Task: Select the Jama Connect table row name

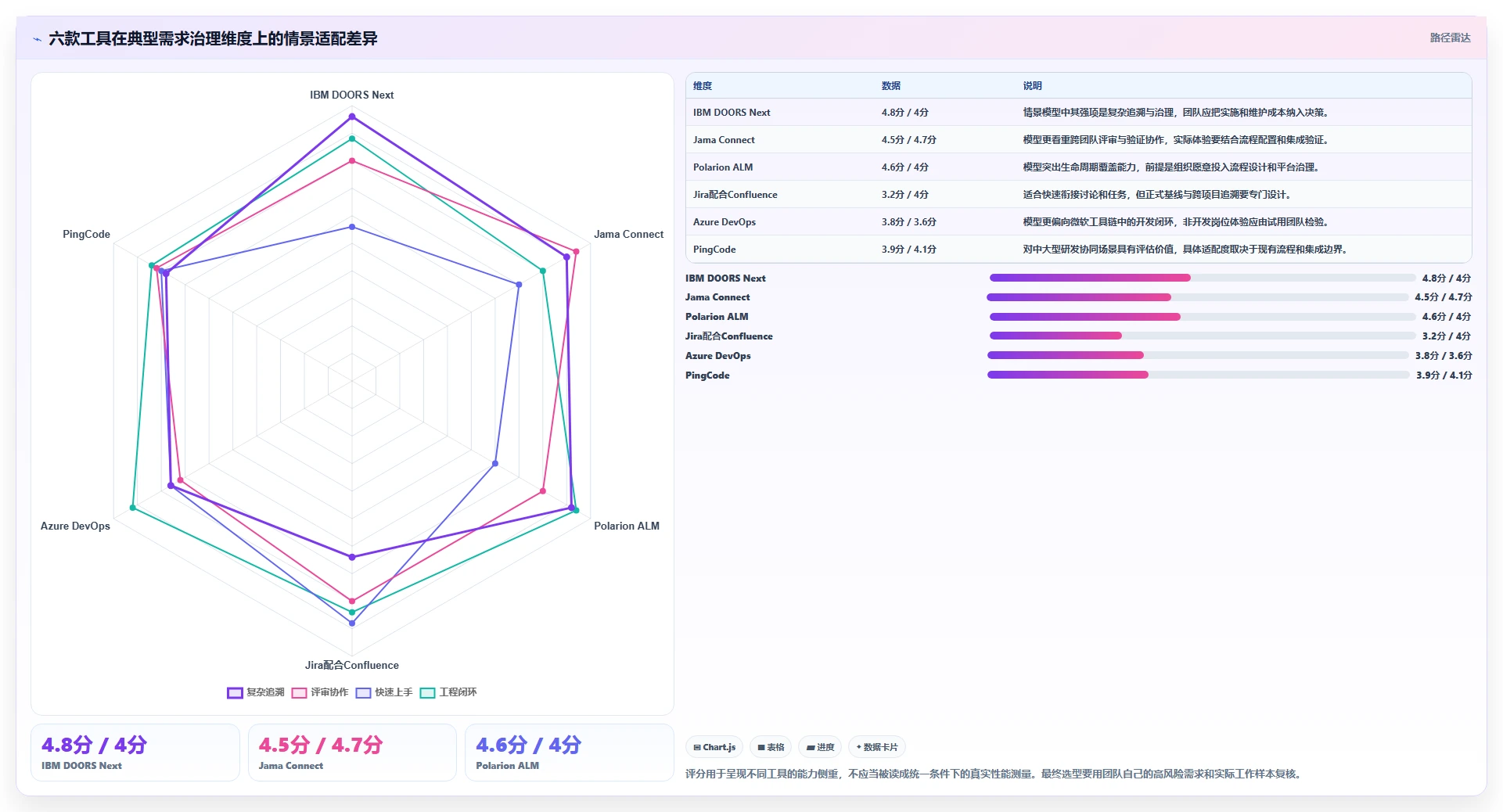Action: [x=724, y=140]
